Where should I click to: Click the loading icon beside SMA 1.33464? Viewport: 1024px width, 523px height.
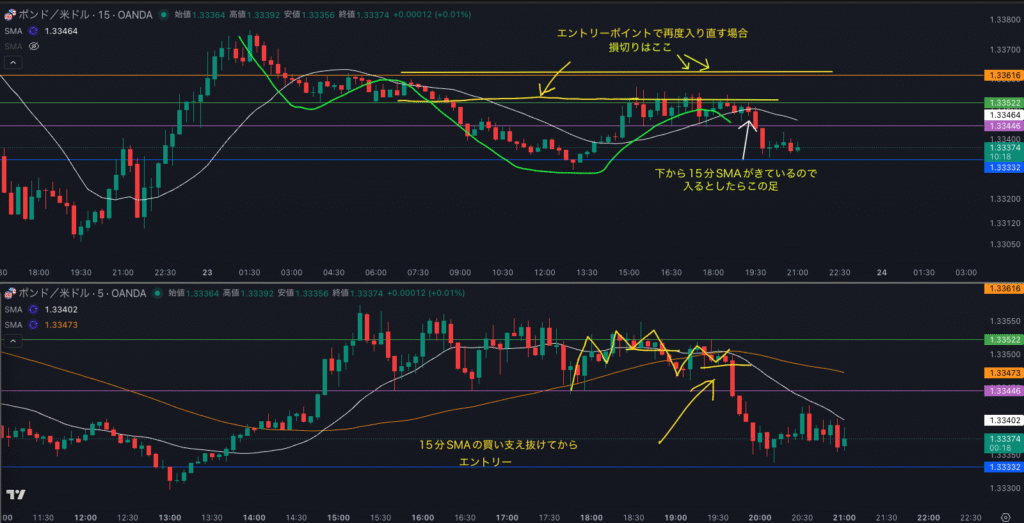34,30
